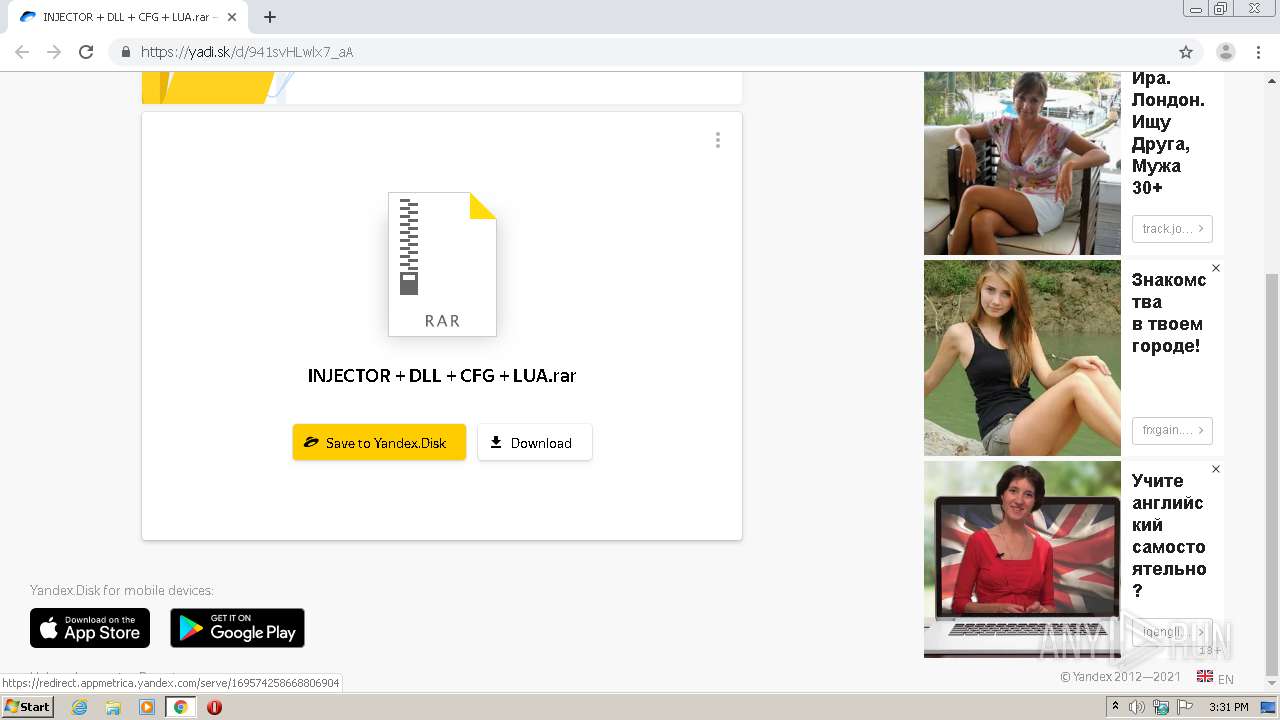Launch Internet Explorer from taskbar
1280x720 pixels.
coord(79,707)
